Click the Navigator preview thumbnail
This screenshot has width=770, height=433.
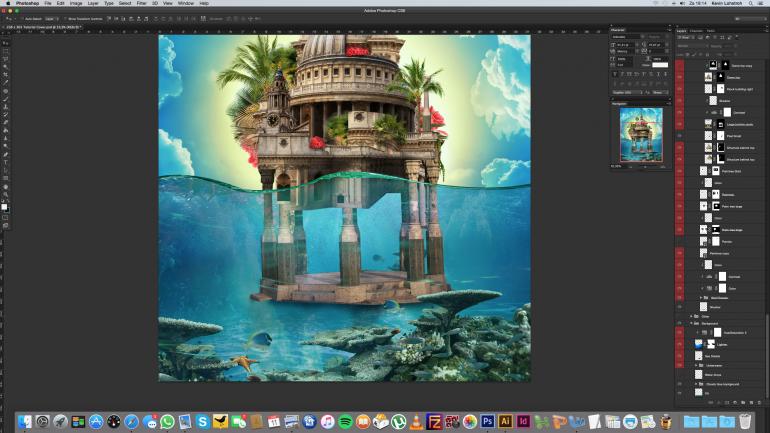(641, 135)
